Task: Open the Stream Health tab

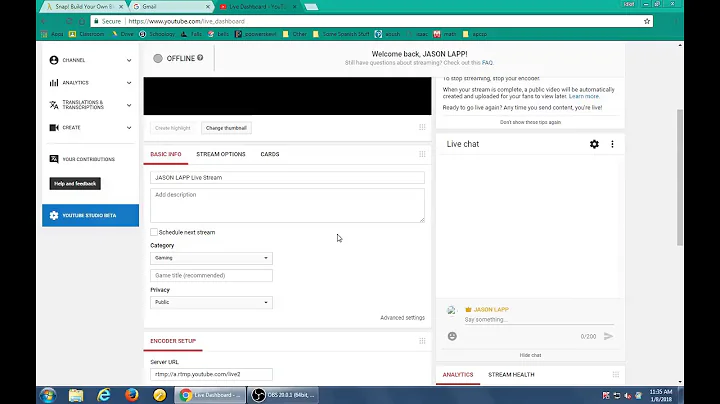Action: 511,375
